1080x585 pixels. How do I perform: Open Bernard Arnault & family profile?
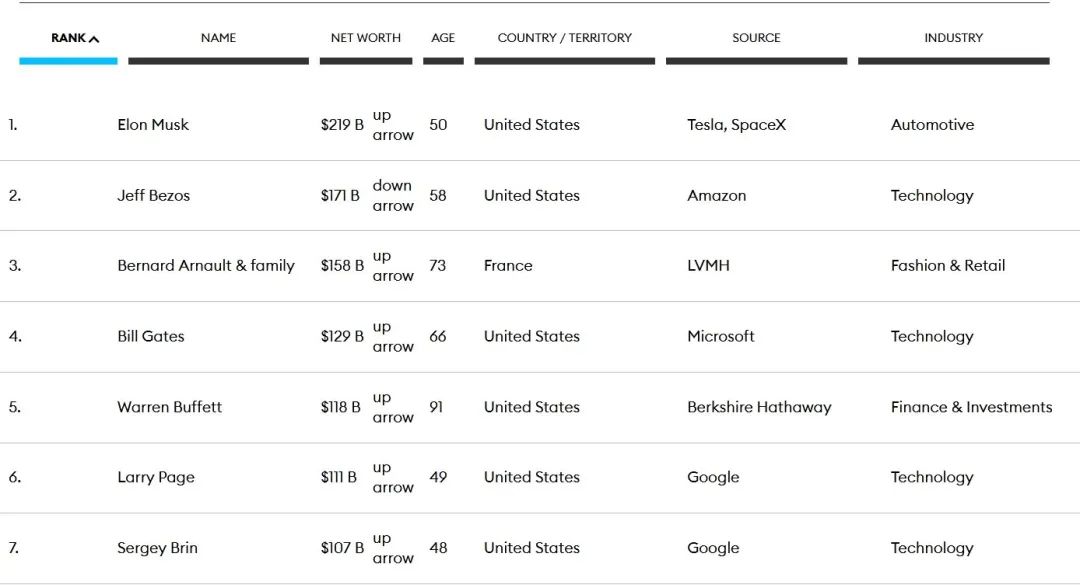(206, 266)
